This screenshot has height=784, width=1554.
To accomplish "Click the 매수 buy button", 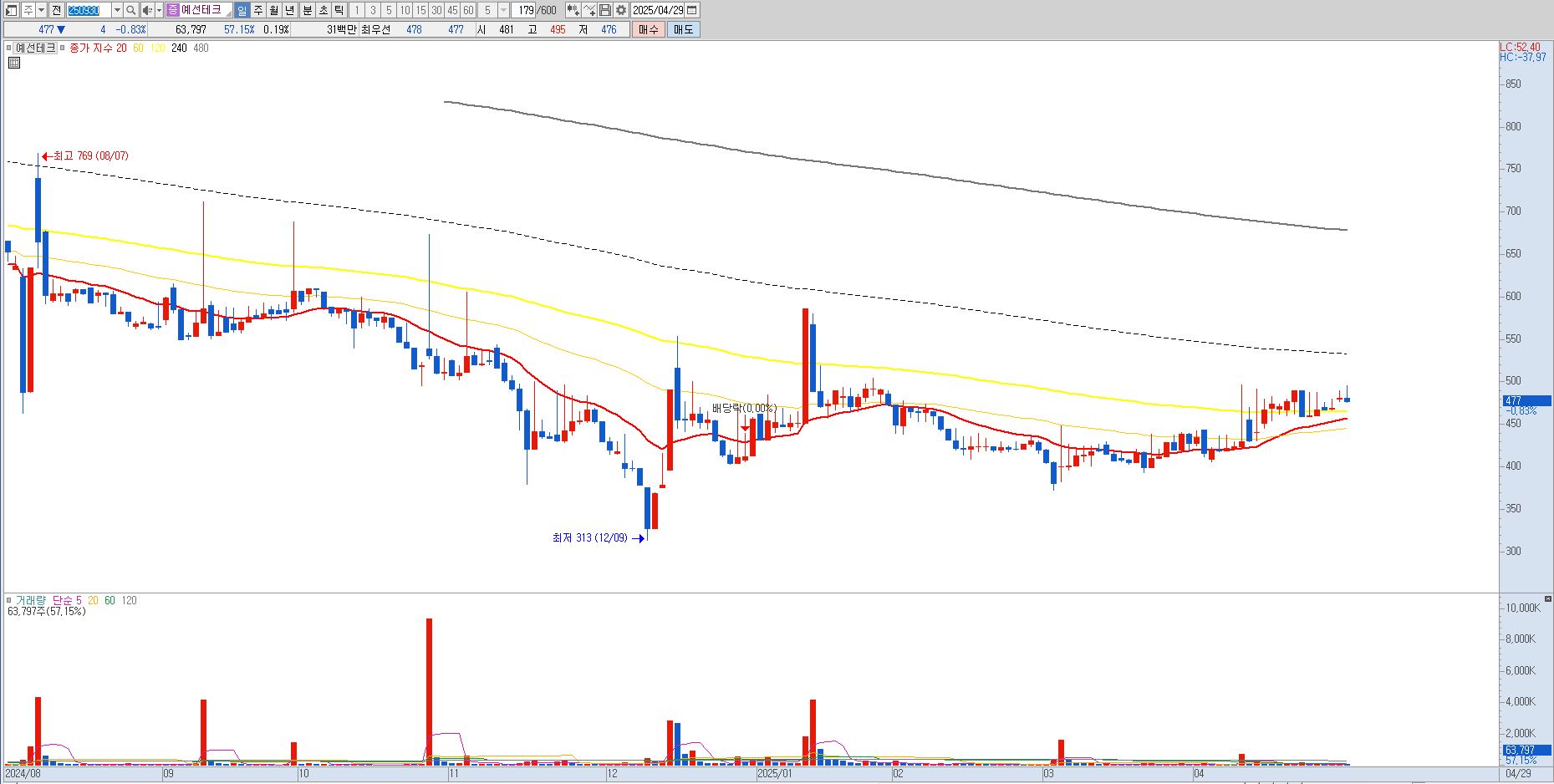I will tap(649, 29).
